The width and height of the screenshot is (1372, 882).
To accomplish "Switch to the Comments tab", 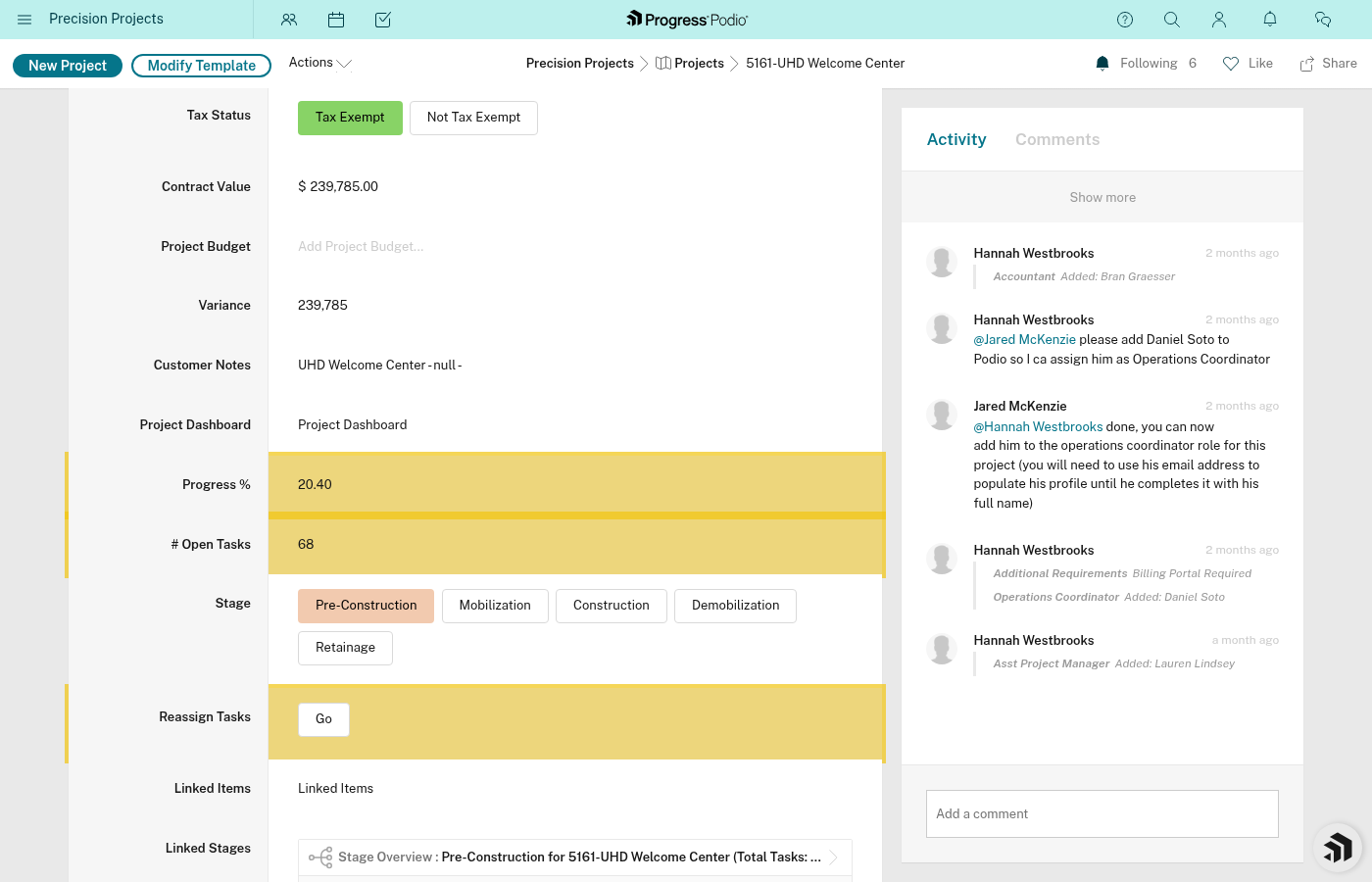I will [x=1057, y=139].
